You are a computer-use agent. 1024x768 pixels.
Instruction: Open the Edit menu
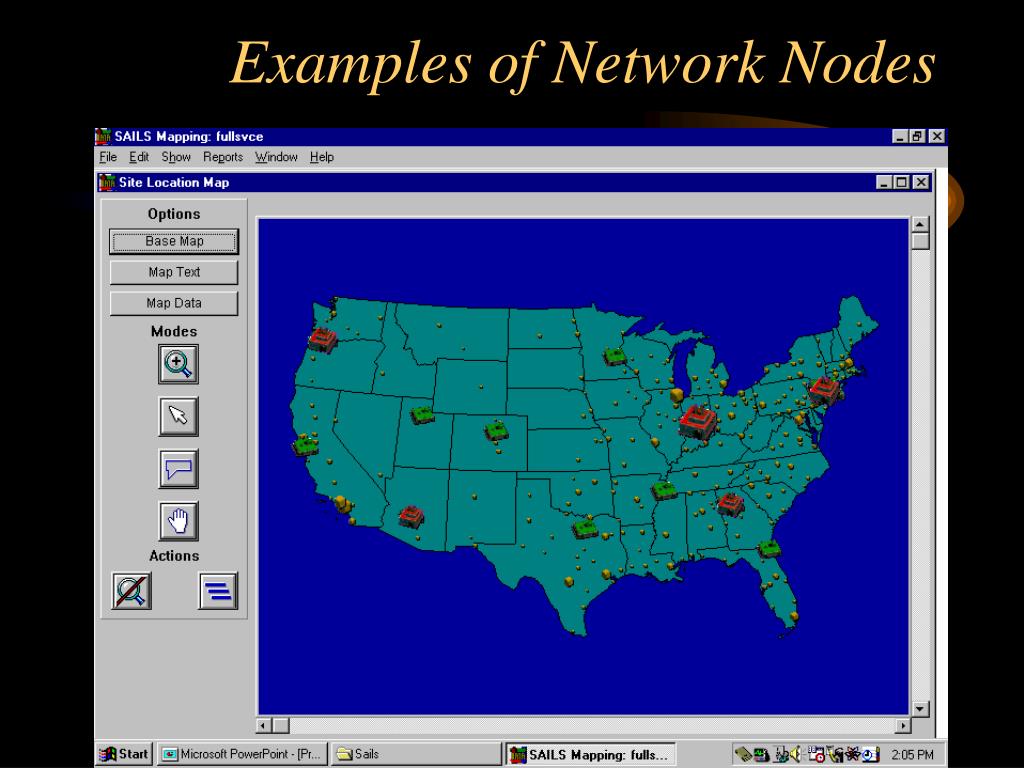pyautogui.click(x=138, y=157)
